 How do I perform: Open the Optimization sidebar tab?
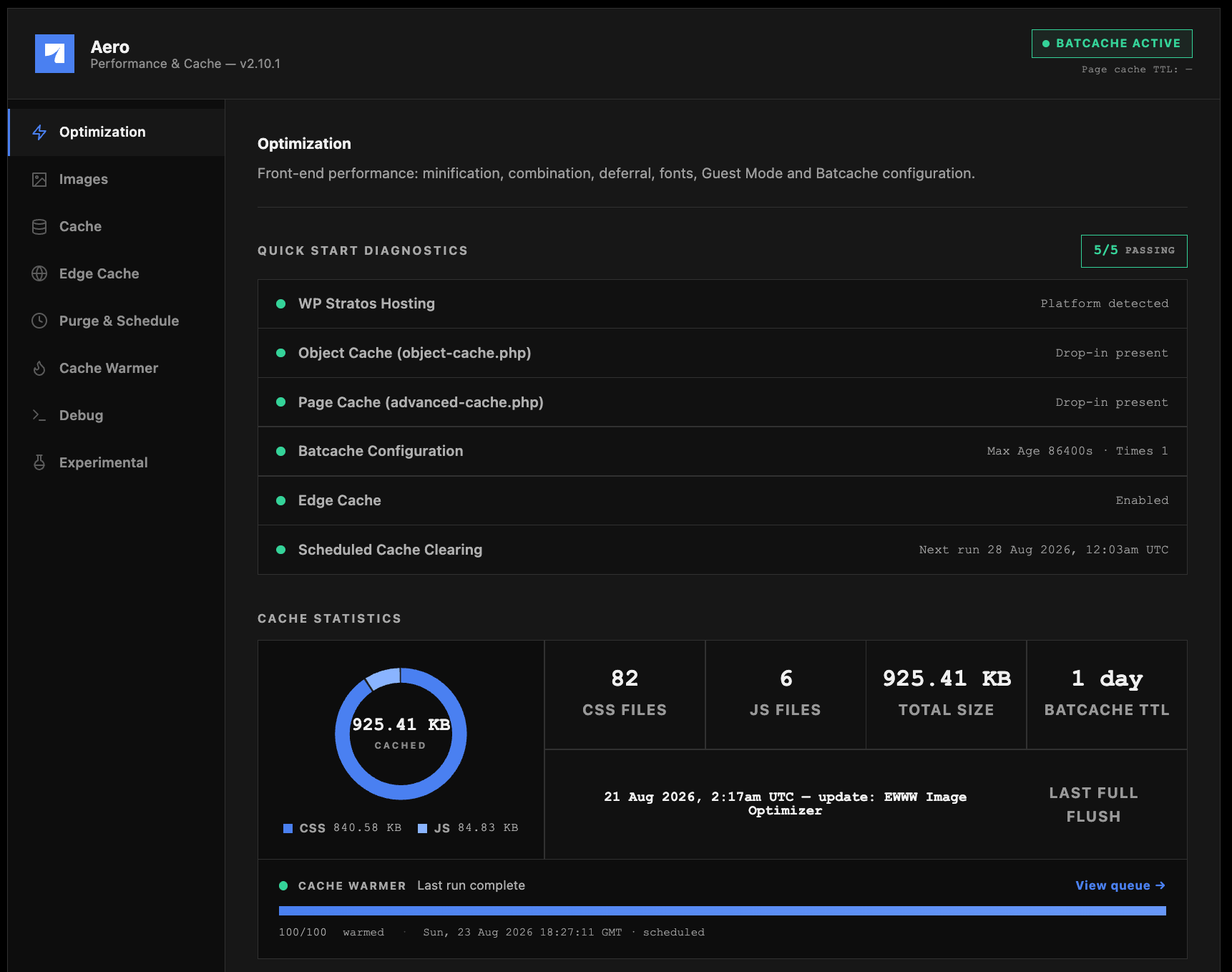pos(117,132)
